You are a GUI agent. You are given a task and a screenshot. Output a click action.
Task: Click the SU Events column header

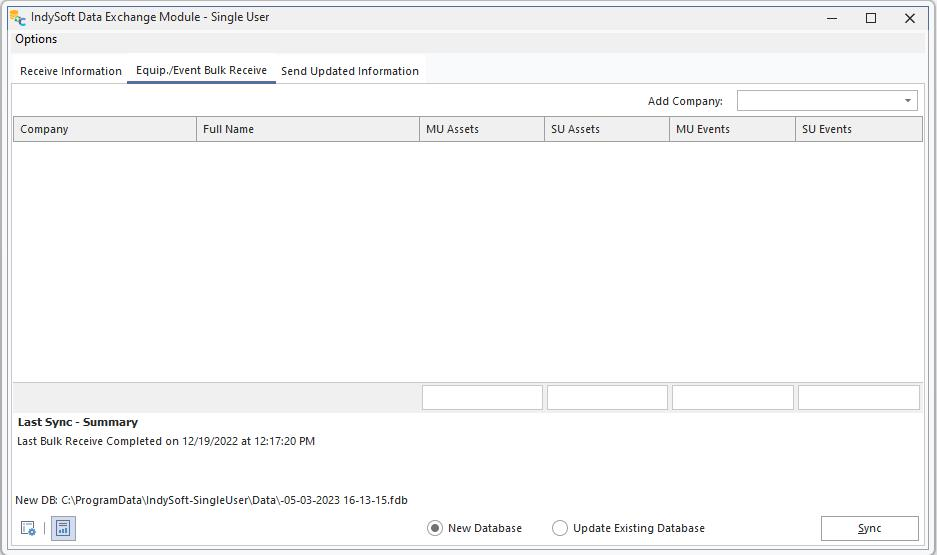pos(859,129)
